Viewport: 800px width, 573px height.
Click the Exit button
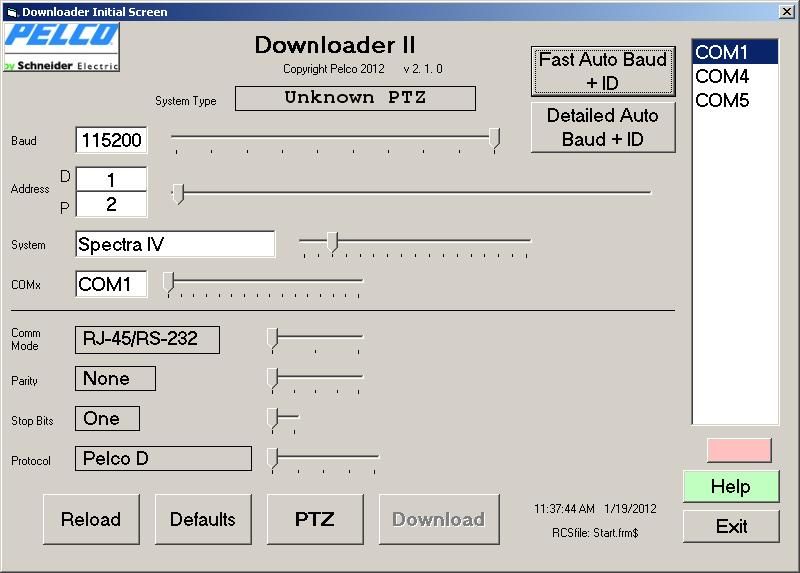[x=731, y=526]
